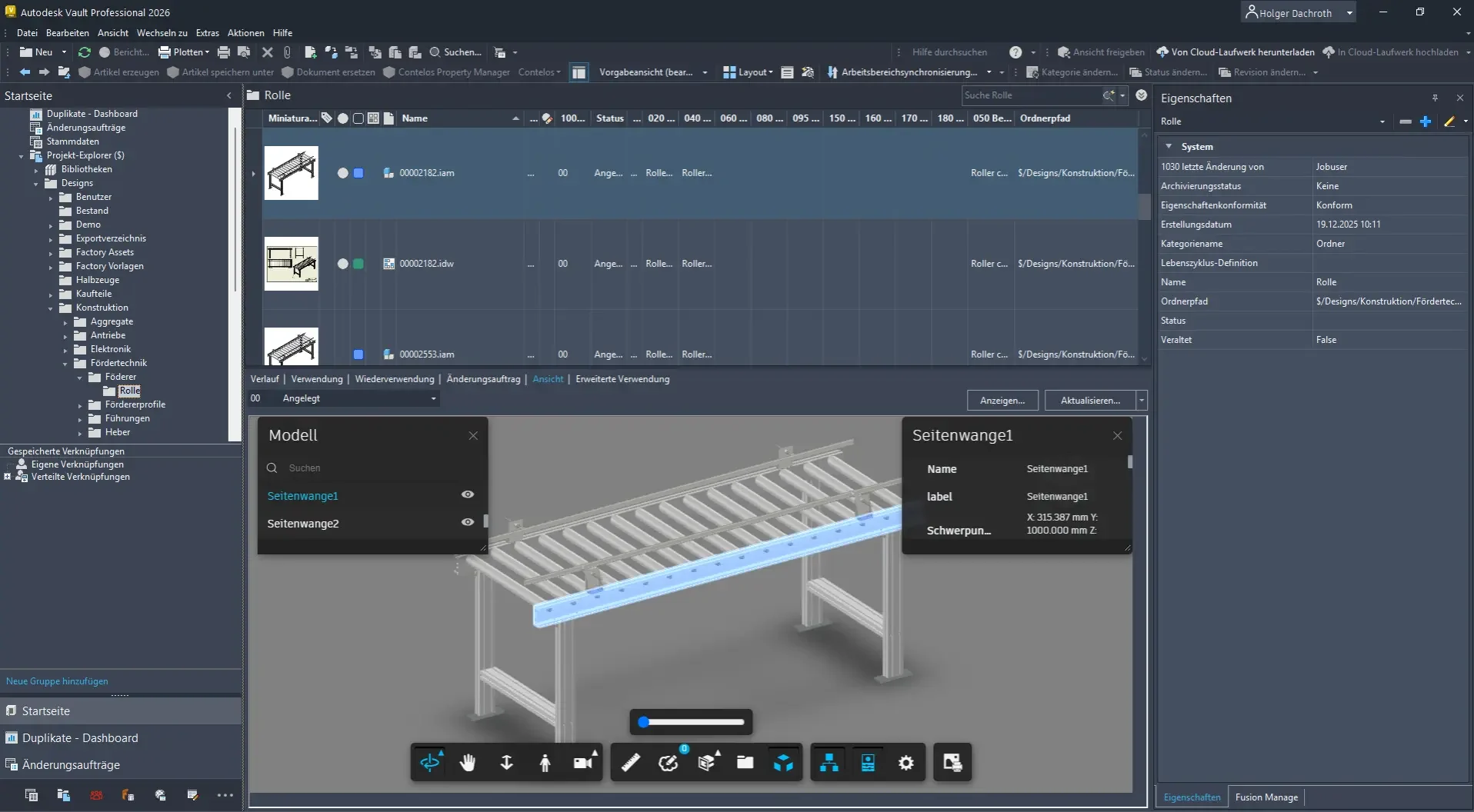
Task: Adjust the explode slider in viewer
Action: pyautogui.click(x=691, y=722)
